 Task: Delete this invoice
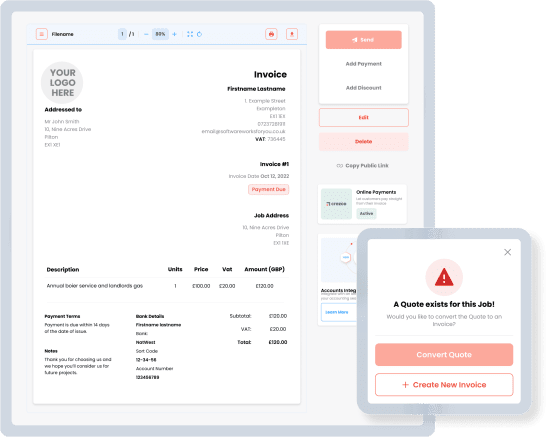363,142
